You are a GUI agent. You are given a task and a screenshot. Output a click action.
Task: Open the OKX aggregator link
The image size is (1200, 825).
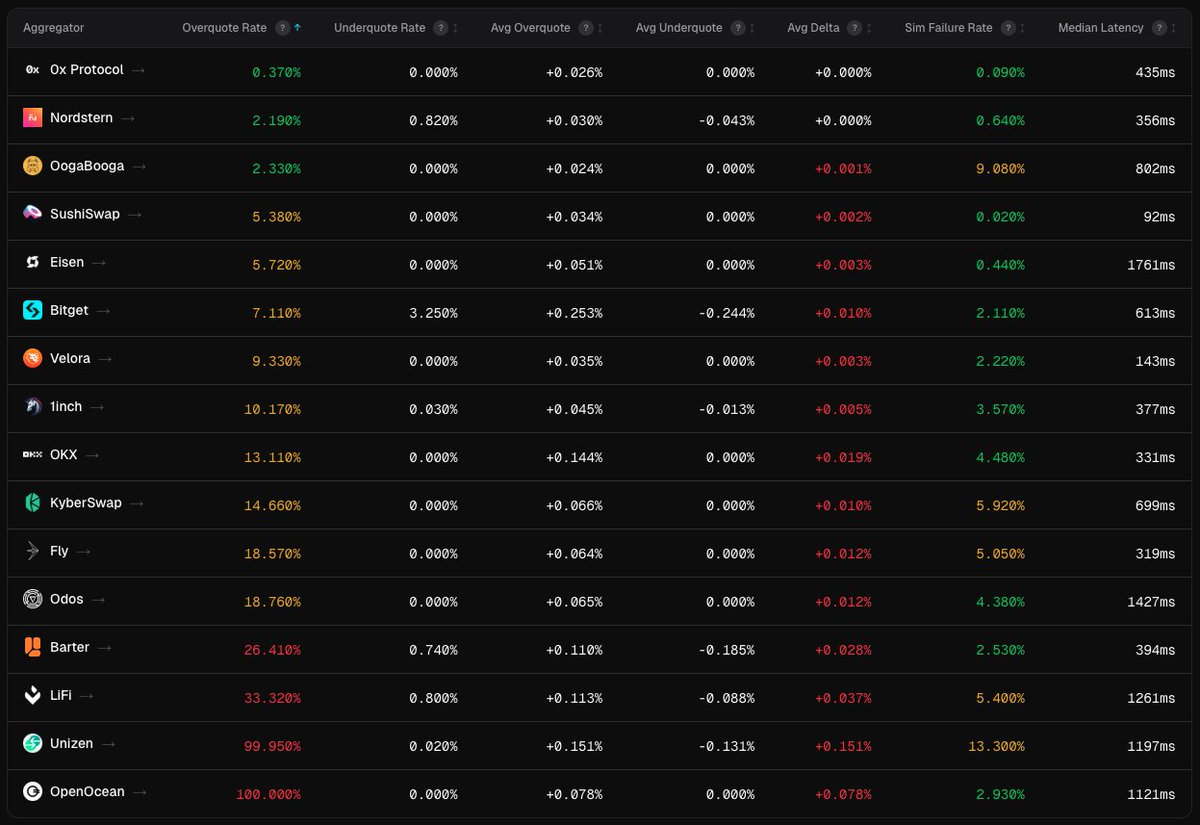pos(64,455)
